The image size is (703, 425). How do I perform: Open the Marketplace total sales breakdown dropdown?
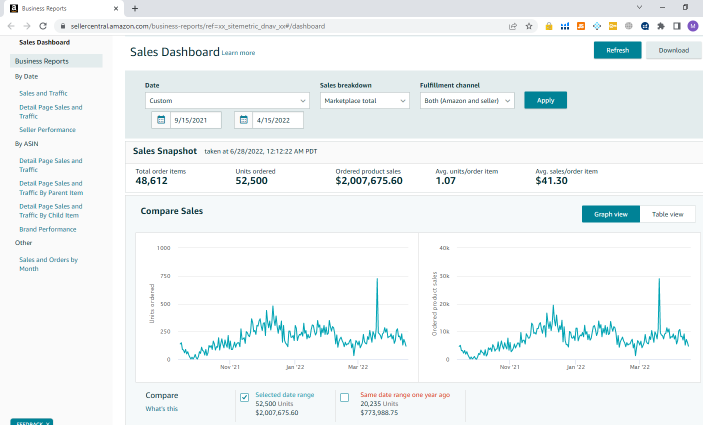[x=365, y=100]
